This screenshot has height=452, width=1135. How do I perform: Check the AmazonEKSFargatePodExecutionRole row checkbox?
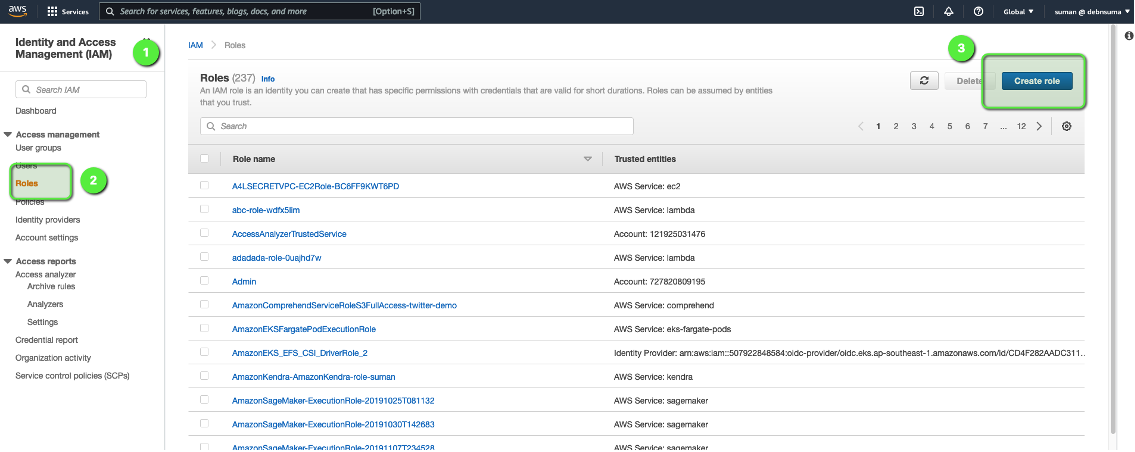click(x=204, y=328)
